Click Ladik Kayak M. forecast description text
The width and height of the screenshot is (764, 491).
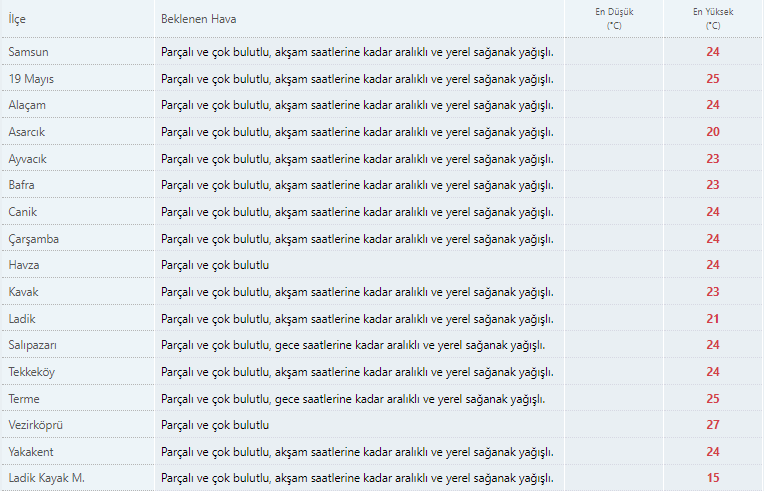(x=358, y=479)
